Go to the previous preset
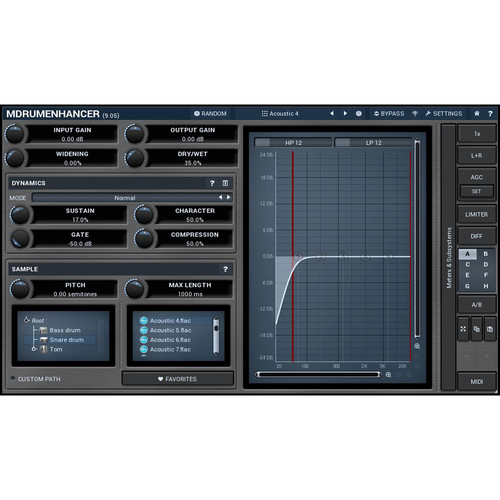This screenshot has height=500, width=500. point(332,114)
